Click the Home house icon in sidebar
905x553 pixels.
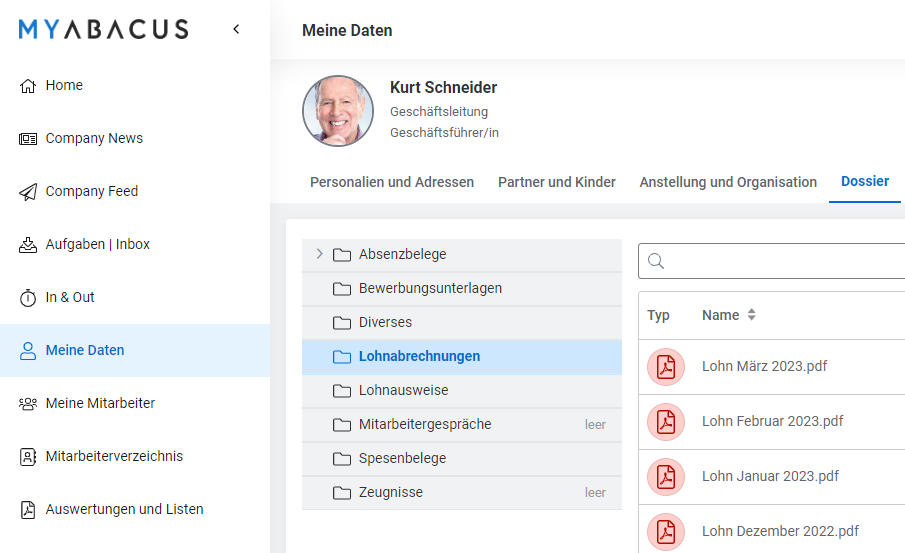point(28,86)
